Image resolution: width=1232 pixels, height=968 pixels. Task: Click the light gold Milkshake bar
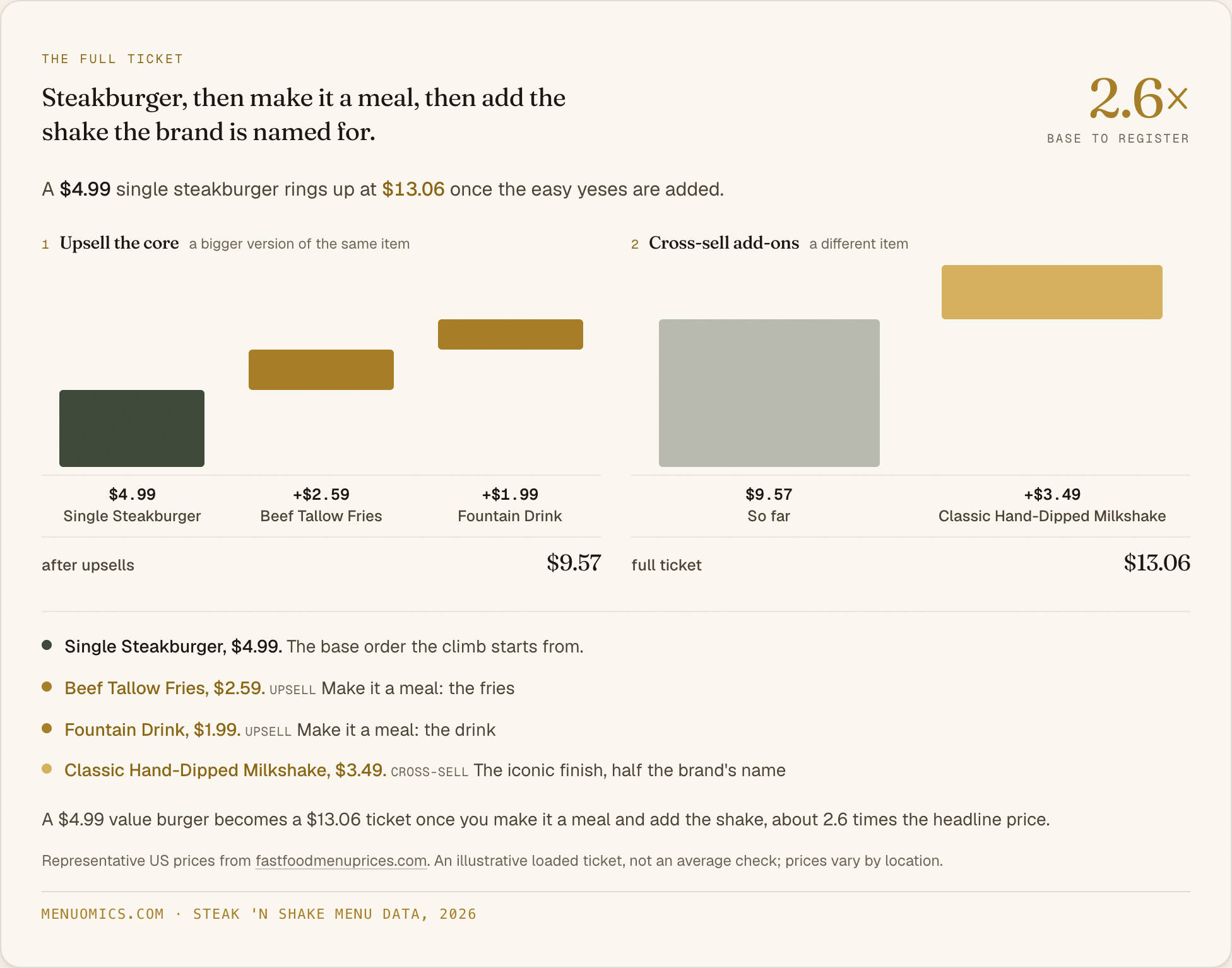click(1052, 292)
